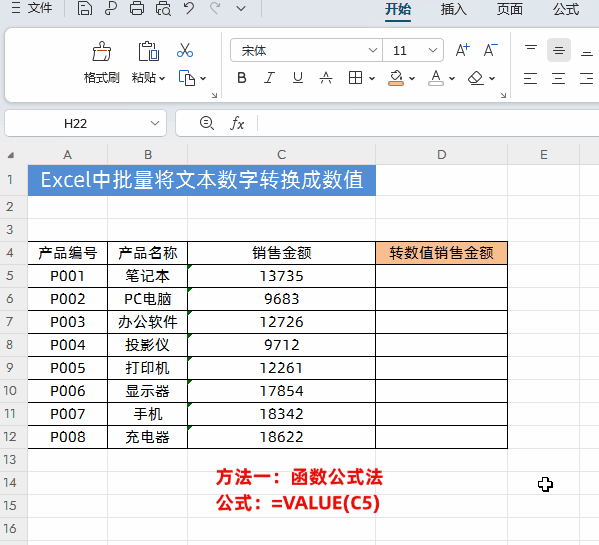
Task: Click the export-to-PDF icon beside Save
Action: point(110,8)
